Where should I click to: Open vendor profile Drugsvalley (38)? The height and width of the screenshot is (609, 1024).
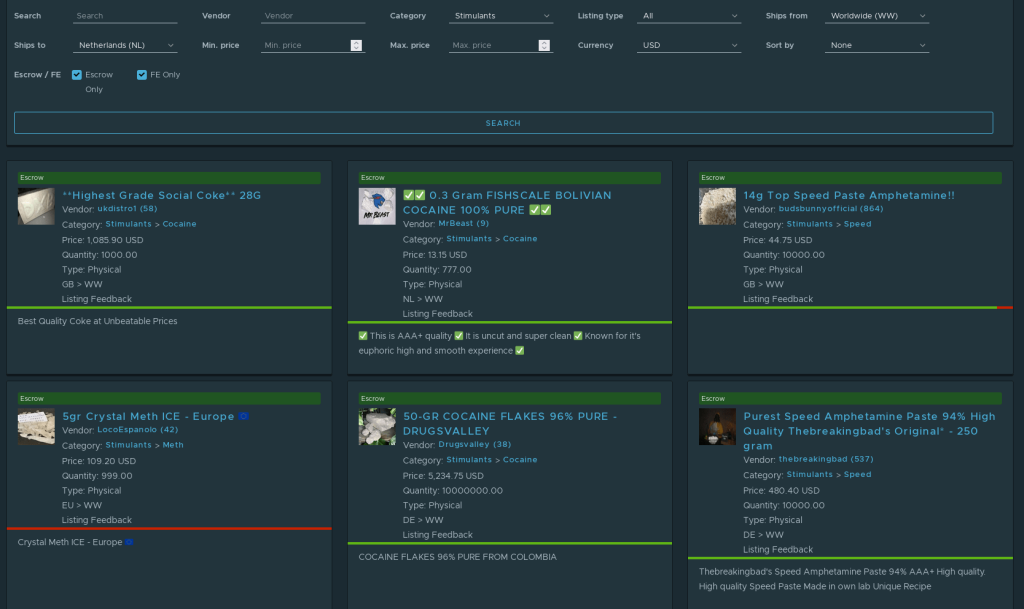(475, 445)
